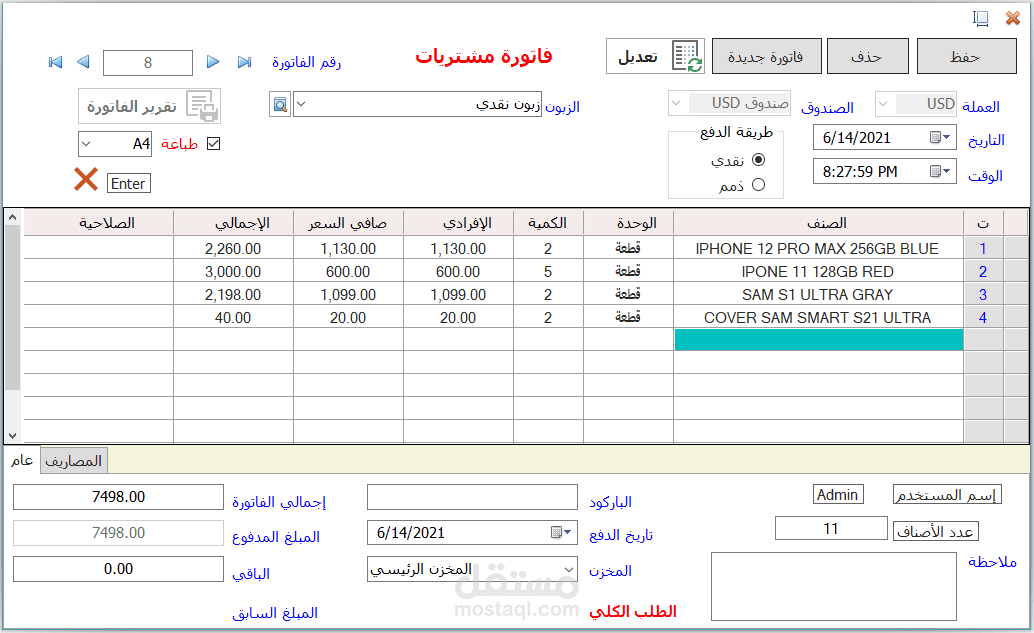This screenshot has height=633, width=1034.
Task: Click the الصلاحية column header
Action: click(99, 223)
